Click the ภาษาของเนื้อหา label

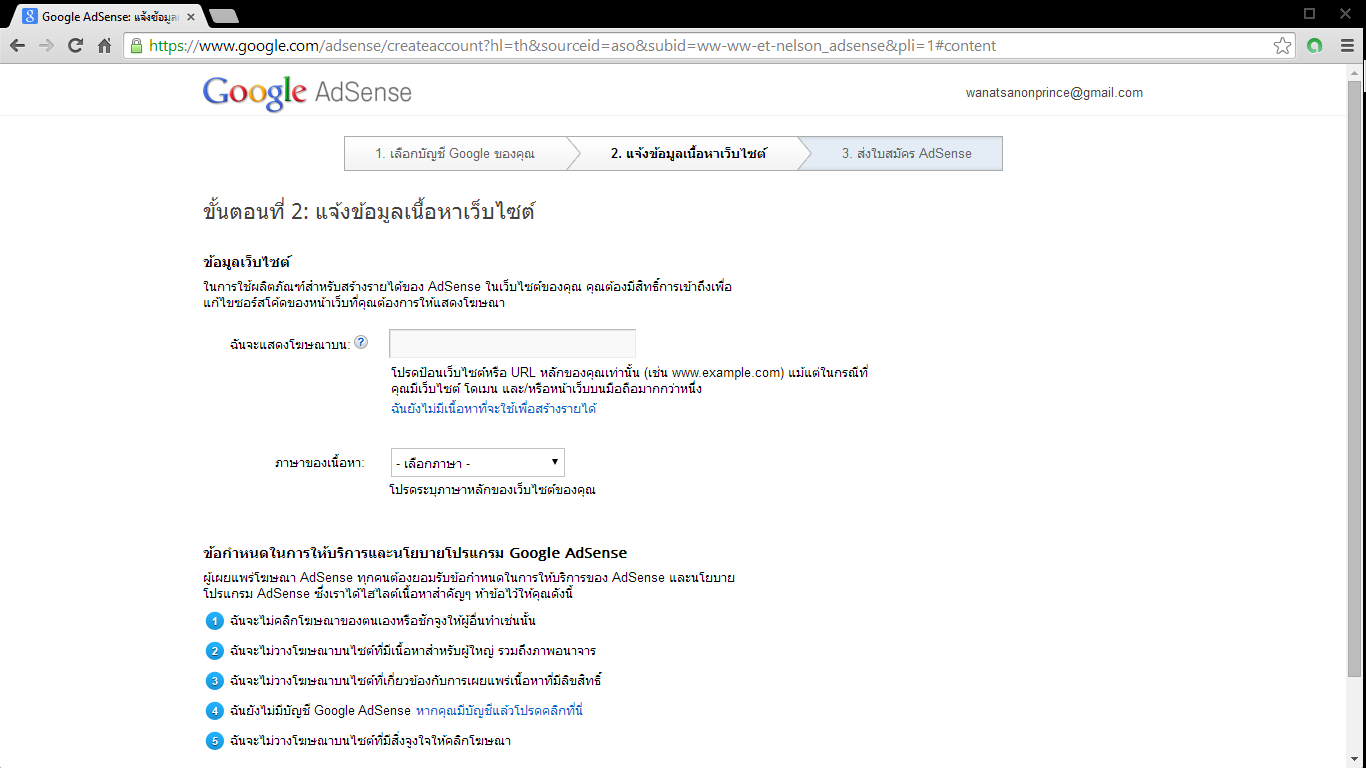[x=319, y=463]
